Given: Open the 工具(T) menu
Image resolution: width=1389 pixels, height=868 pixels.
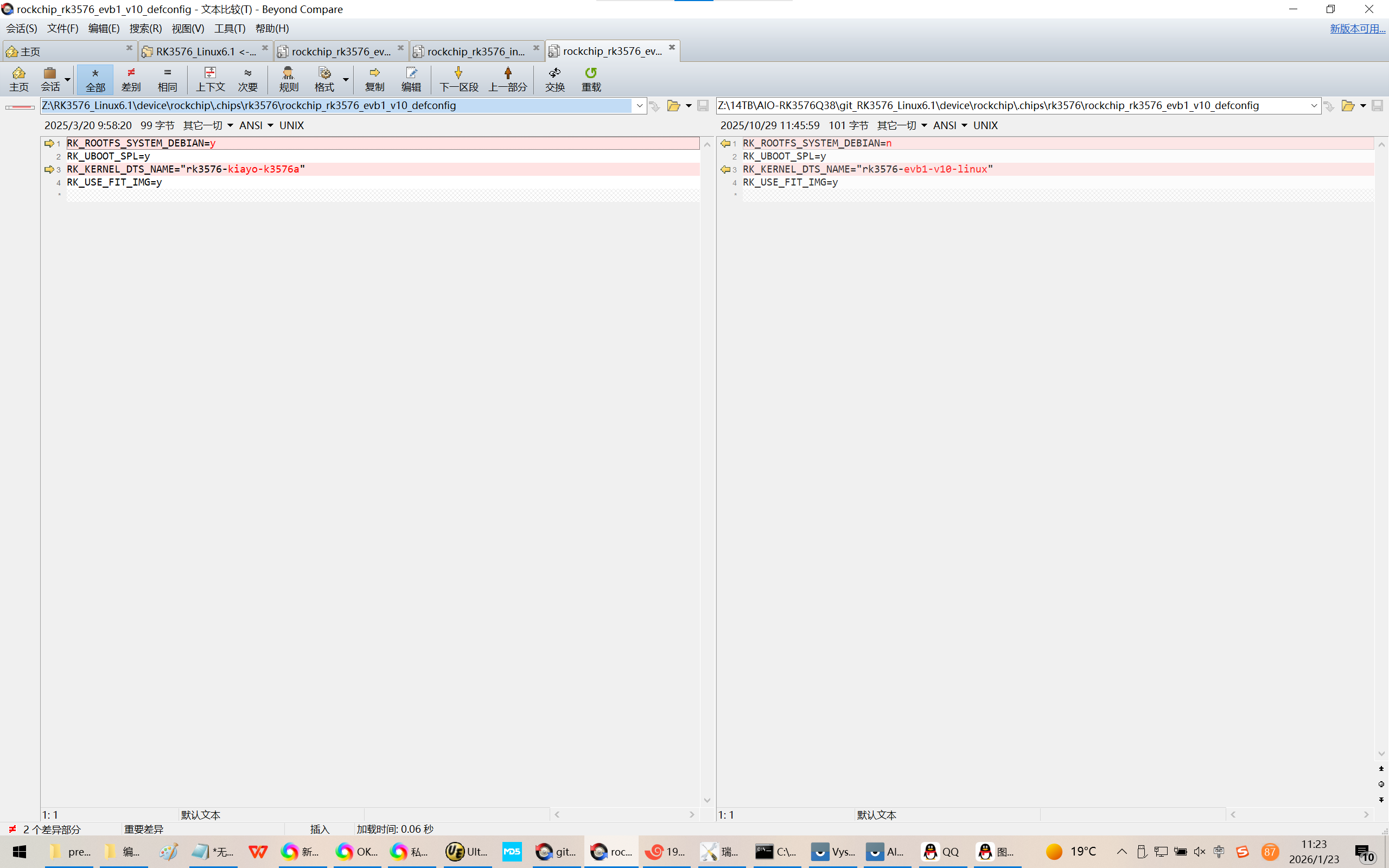Looking at the screenshot, I should [230, 28].
